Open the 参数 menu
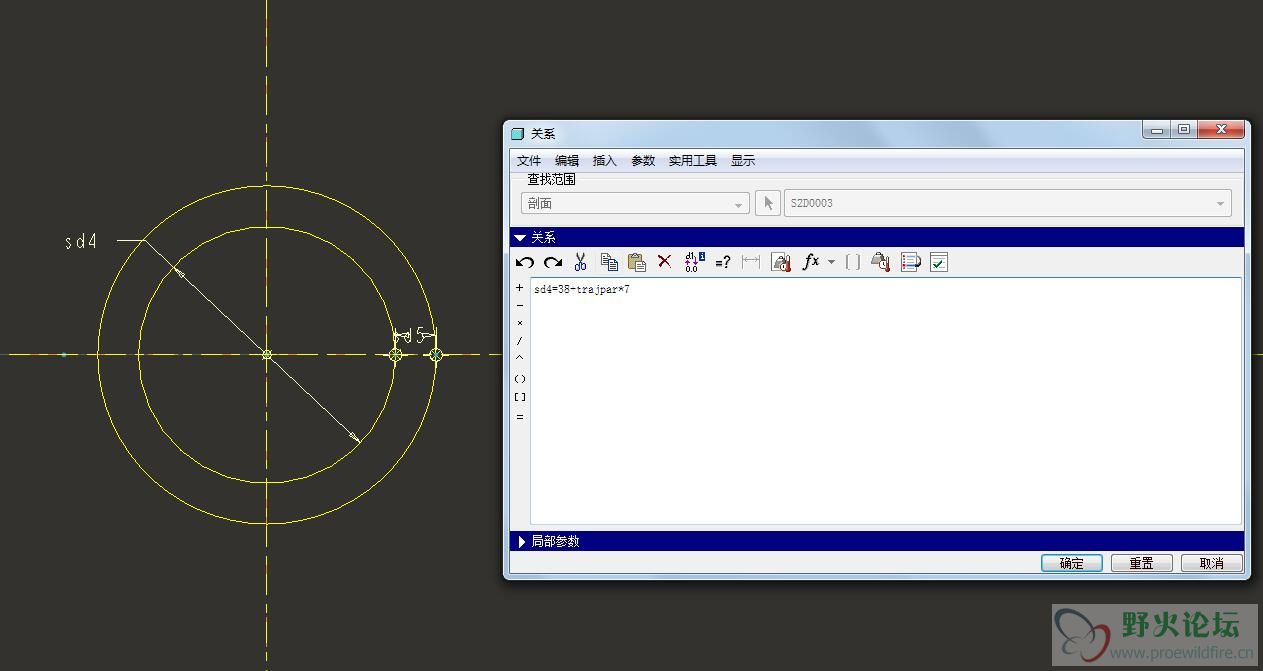 pos(643,161)
